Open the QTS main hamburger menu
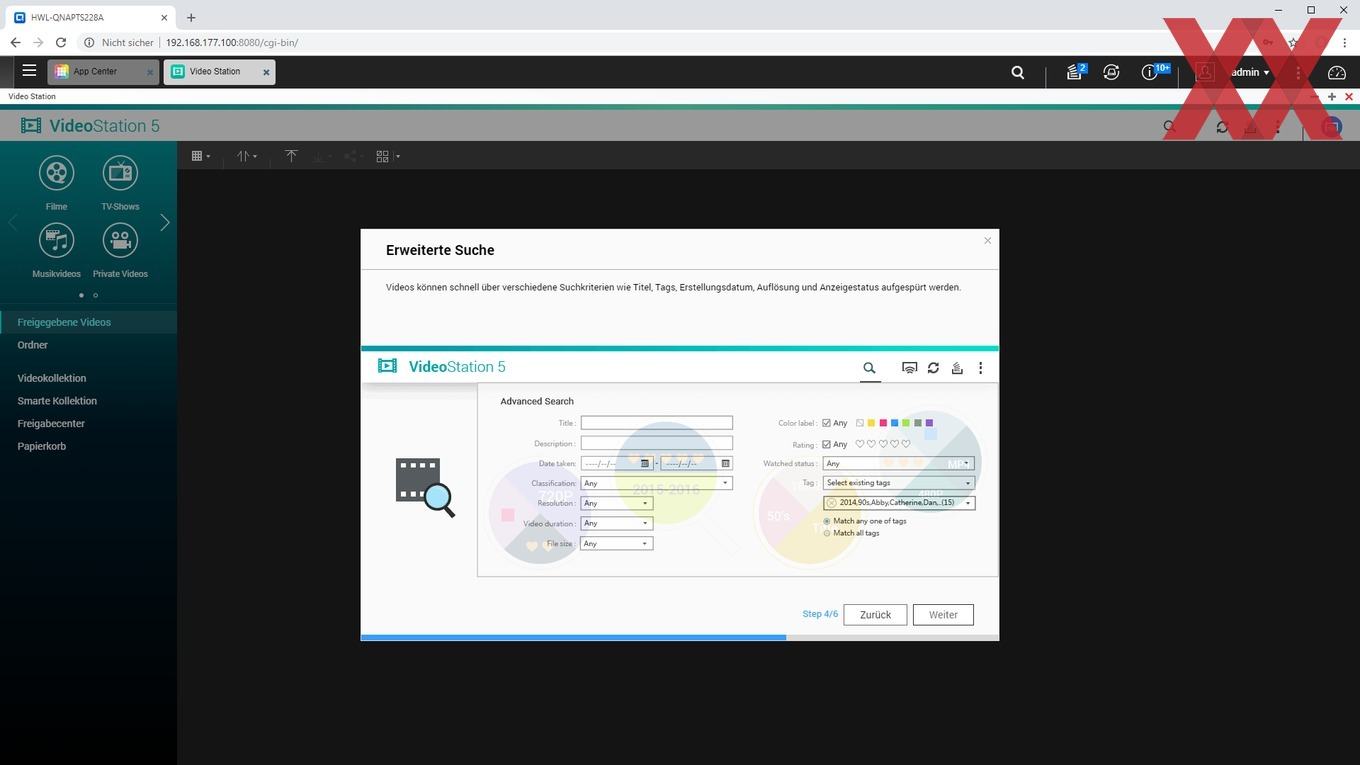The width and height of the screenshot is (1360, 765). [x=29, y=71]
